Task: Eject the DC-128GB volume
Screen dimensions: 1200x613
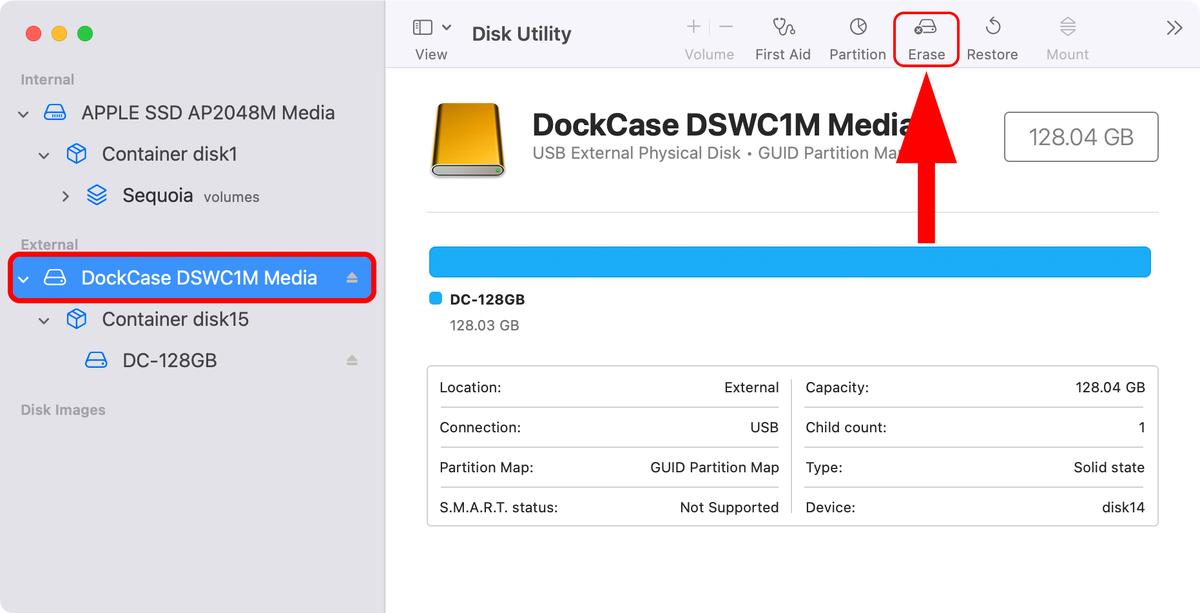Action: pyautogui.click(x=352, y=360)
